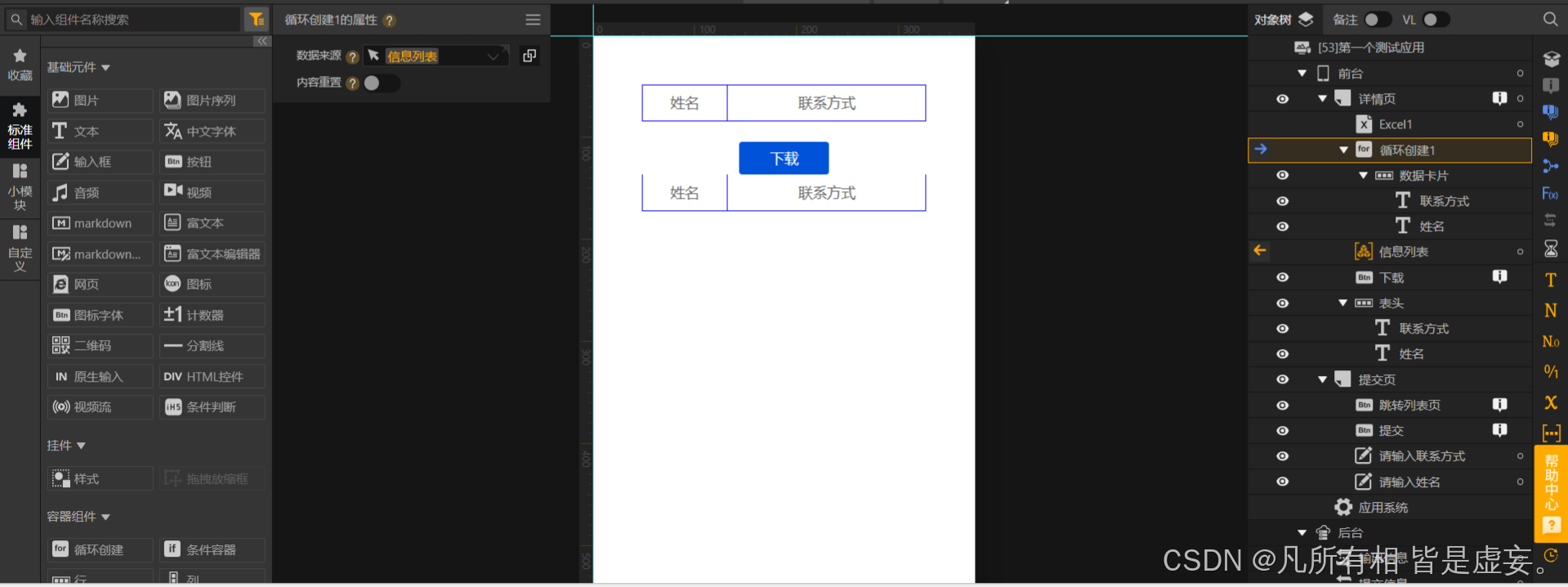The width and height of the screenshot is (1568, 587).
Task: Select the 富文本 rich text component
Action: (212, 223)
